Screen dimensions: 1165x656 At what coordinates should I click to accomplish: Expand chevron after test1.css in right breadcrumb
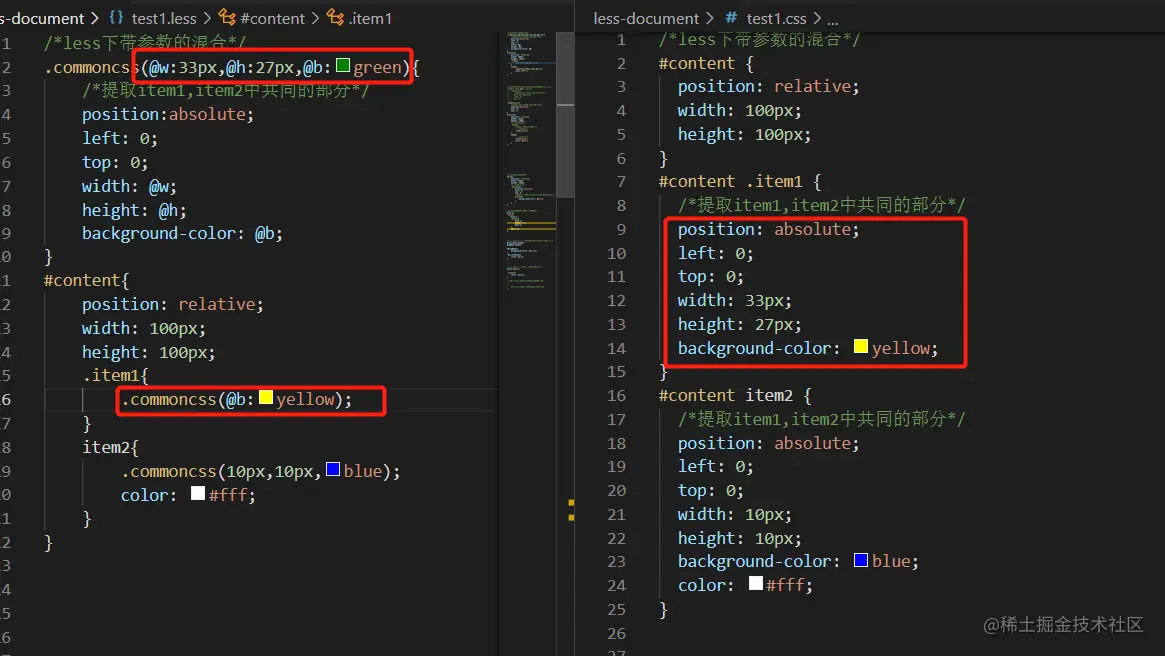(817, 18)
